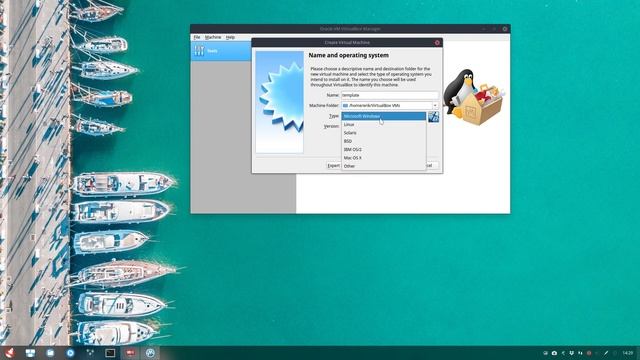
Task: Click the OS type icon beside Type list
Action: (x=433, y=117)
